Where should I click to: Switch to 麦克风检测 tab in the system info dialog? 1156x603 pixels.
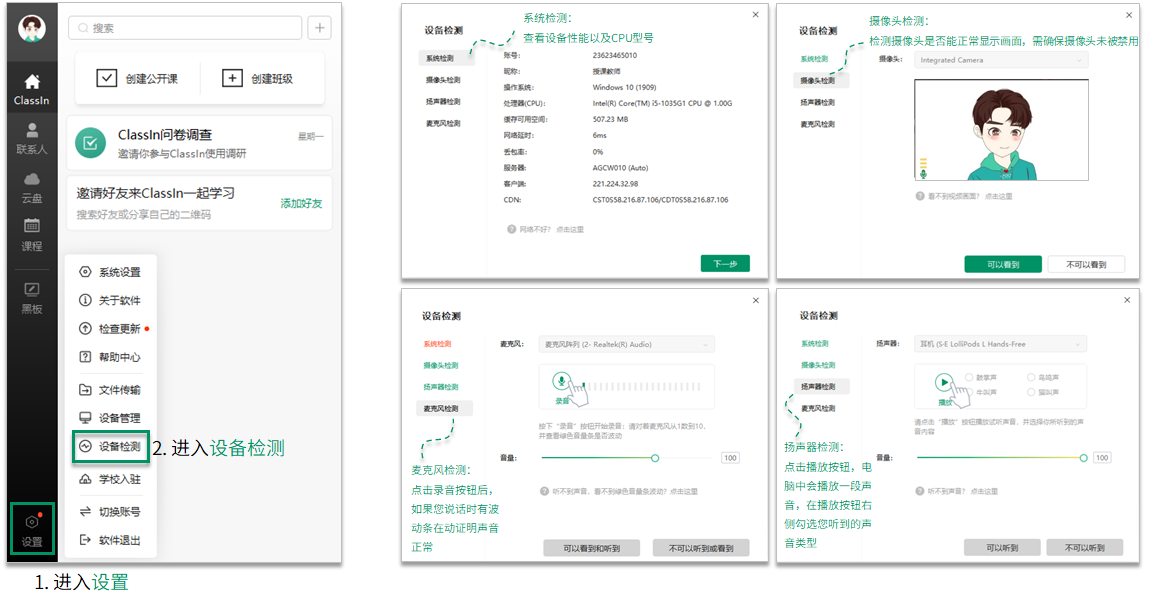pyautogui.click(x=443, y=123)
